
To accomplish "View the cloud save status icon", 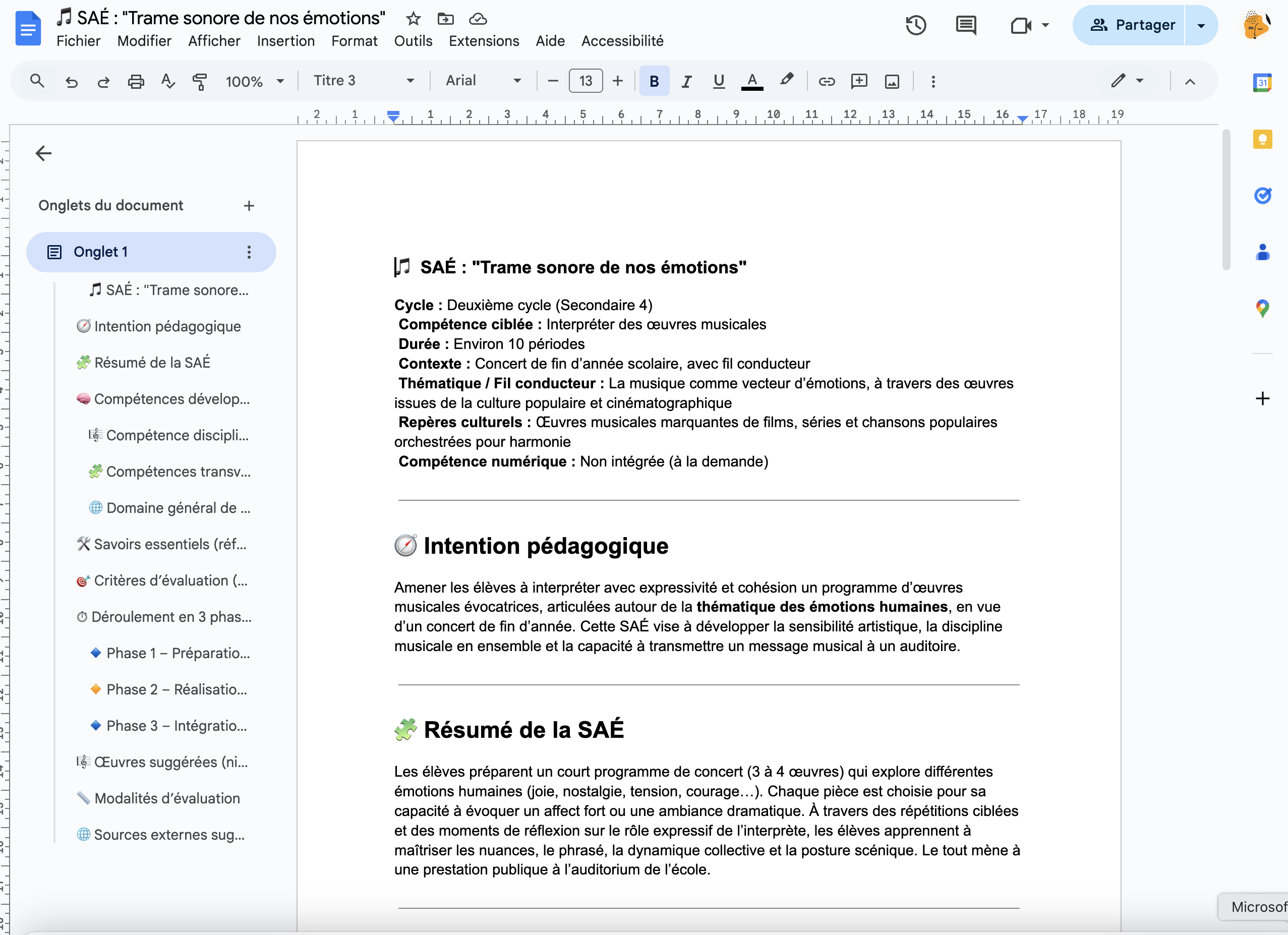I will pyautogui.click(x=478, y=19).
